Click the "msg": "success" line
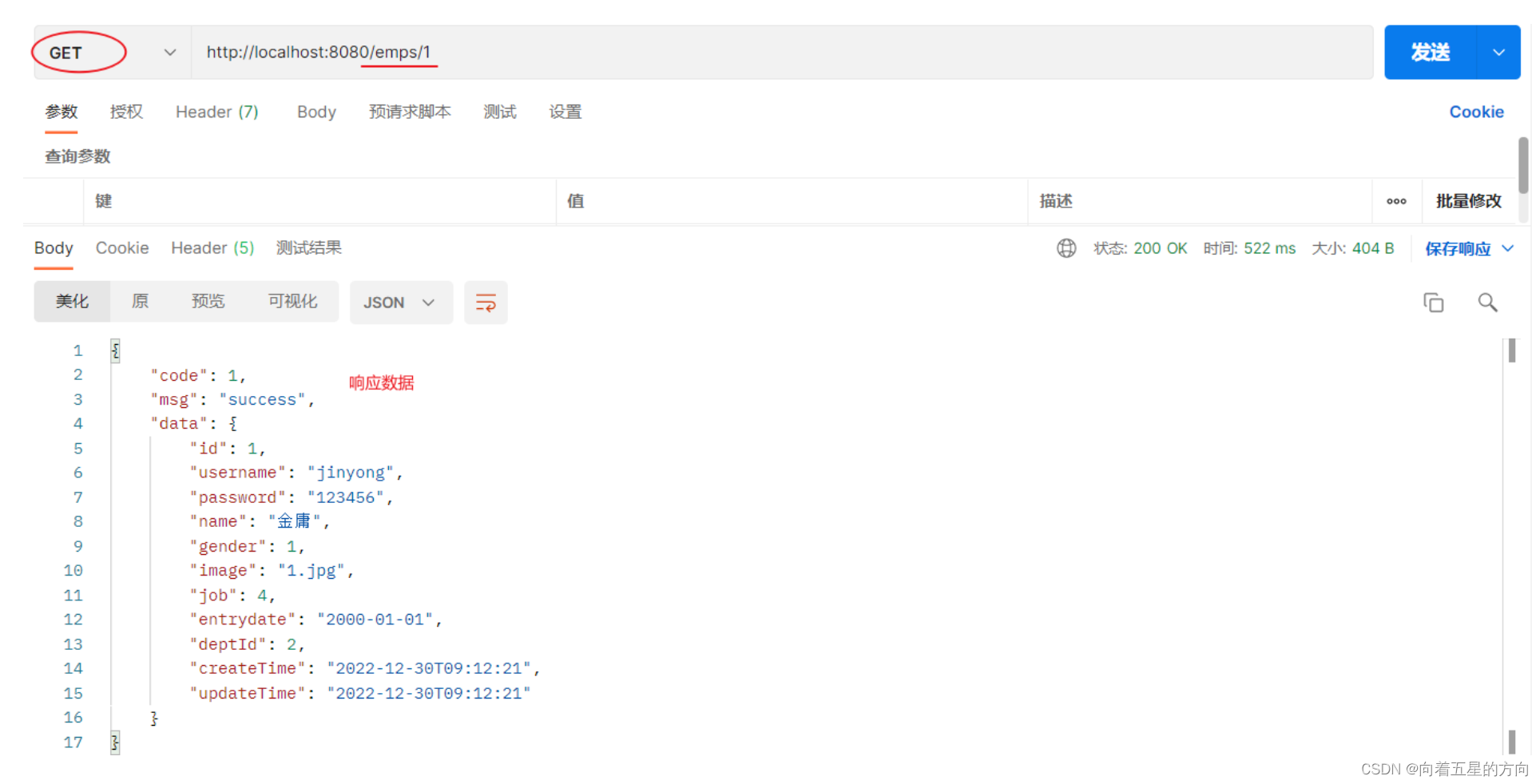This screenshot has height=784, width=1540. (x=232, y=400)
